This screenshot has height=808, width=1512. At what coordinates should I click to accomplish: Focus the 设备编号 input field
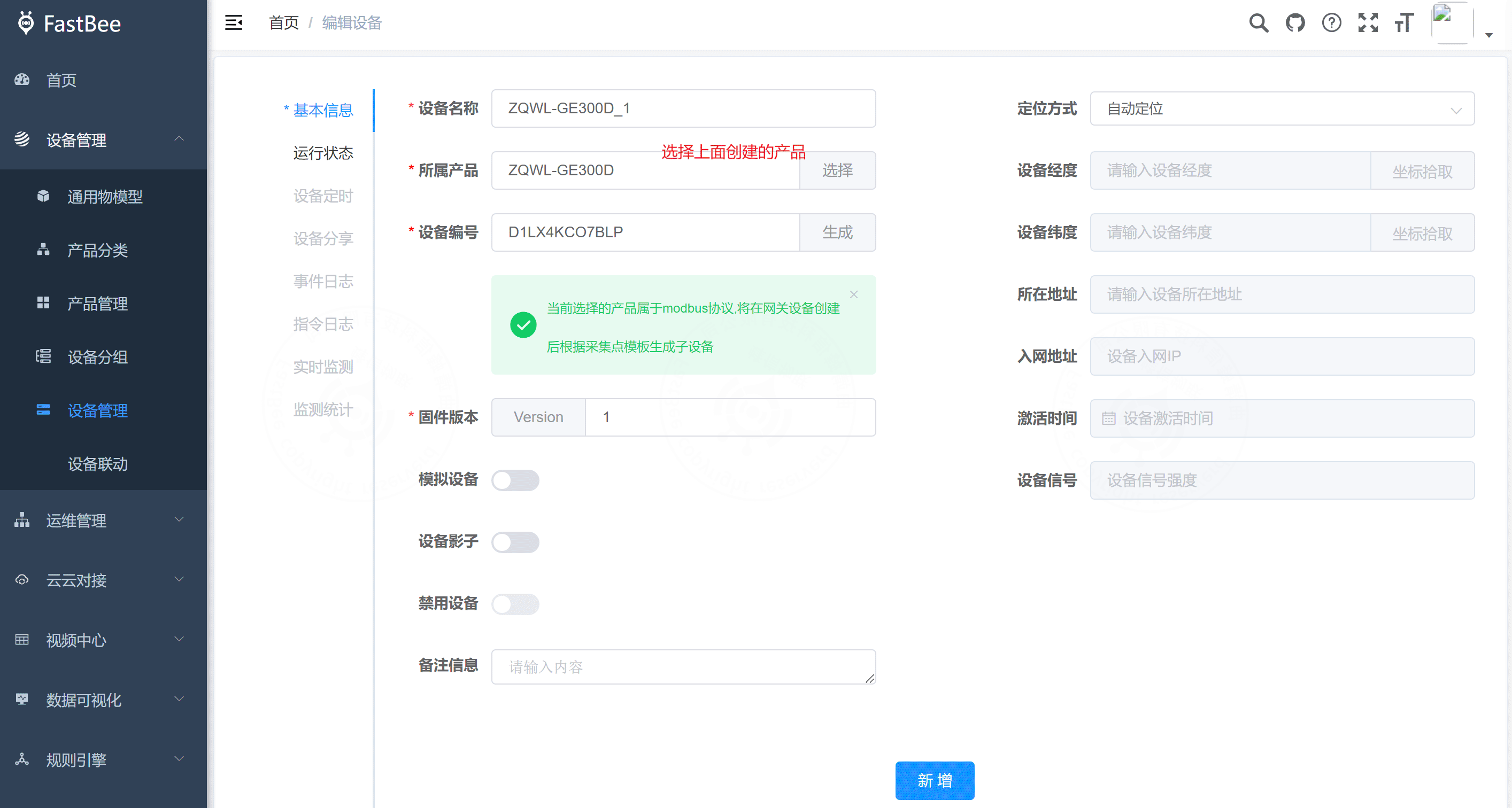(x=646, y=232)
